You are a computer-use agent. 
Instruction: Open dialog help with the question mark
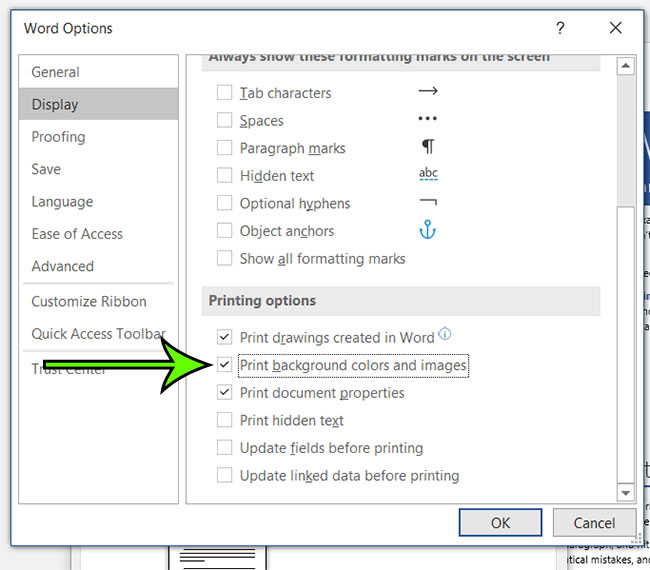[x=560, y=28]
